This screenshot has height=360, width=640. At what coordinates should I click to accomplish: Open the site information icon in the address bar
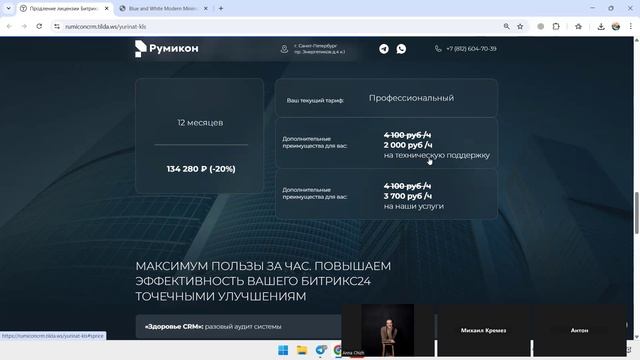pyautogui.click(x=57, y=26)
